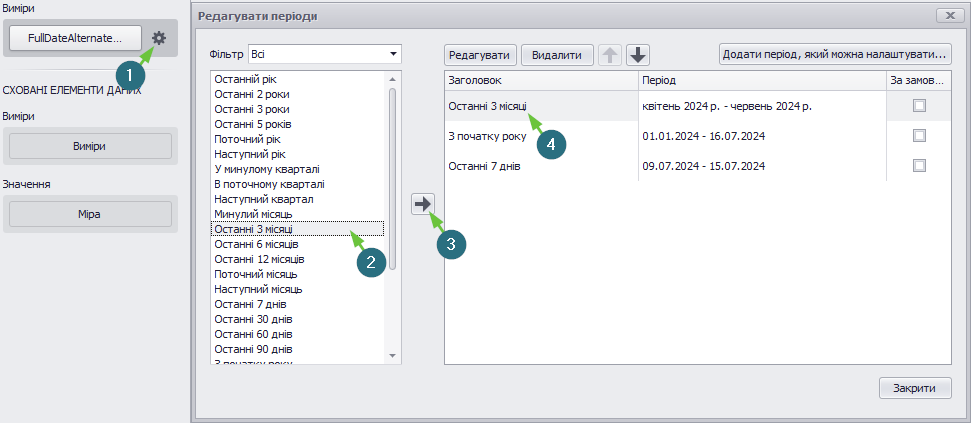Click list scrollbar up arrow
This screenshot has height=423, width=971.
392,79
